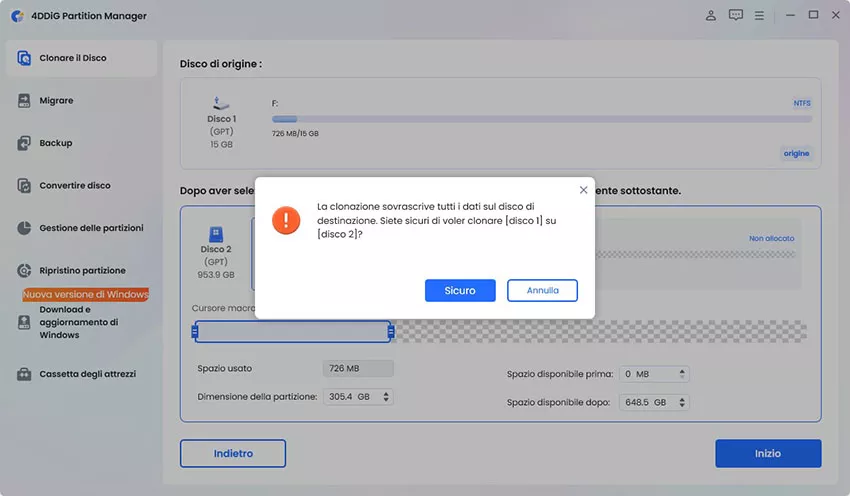Image resolution: width=850 pixels, height=496 pixels.
Task: Open the feedback chat icon
Action: pos(736,16)
